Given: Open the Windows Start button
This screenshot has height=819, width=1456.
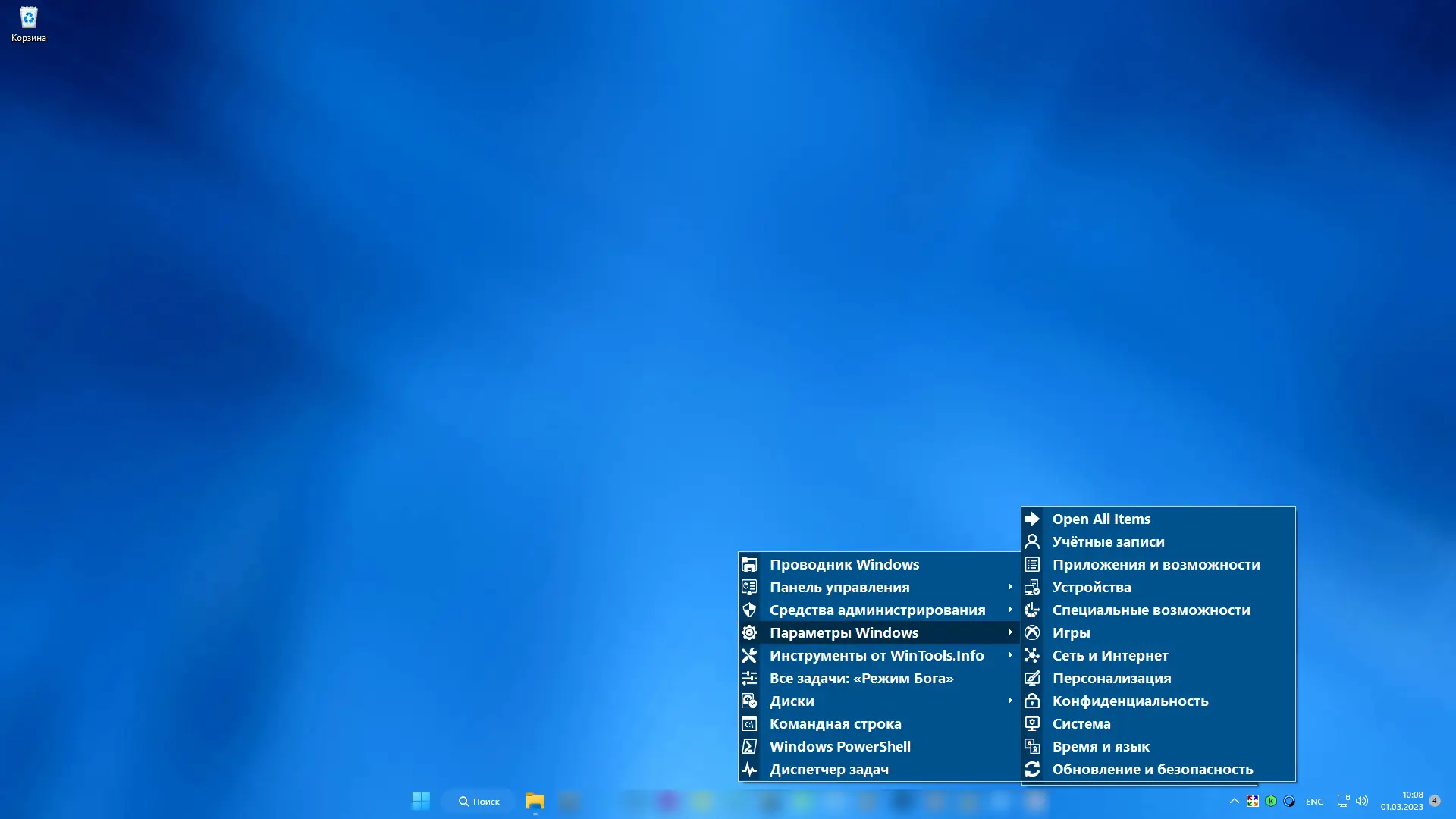Looking at the screenshot, I should pos(421,801).
